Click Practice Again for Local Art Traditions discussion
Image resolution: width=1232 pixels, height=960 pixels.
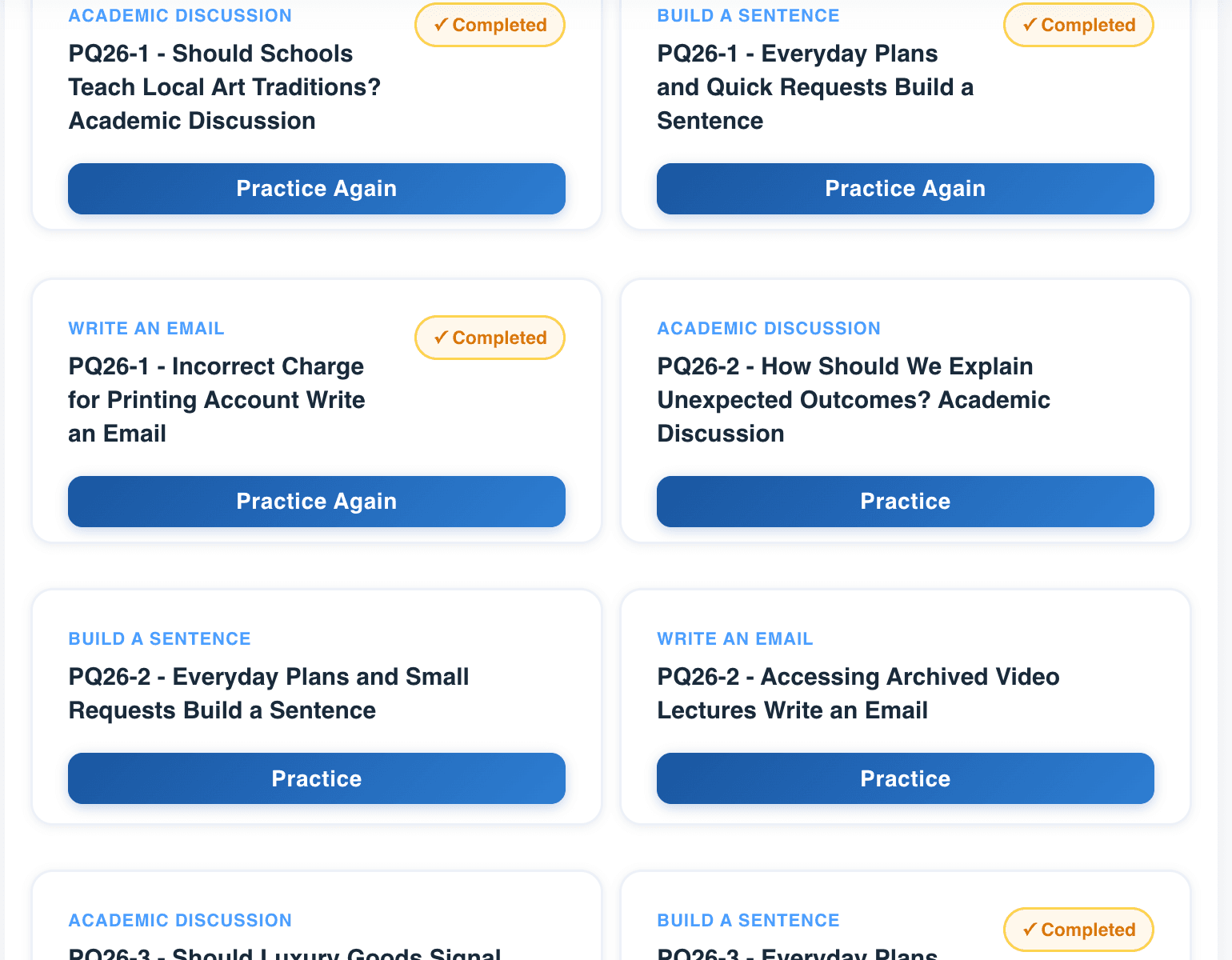click(x=316, y=189)
